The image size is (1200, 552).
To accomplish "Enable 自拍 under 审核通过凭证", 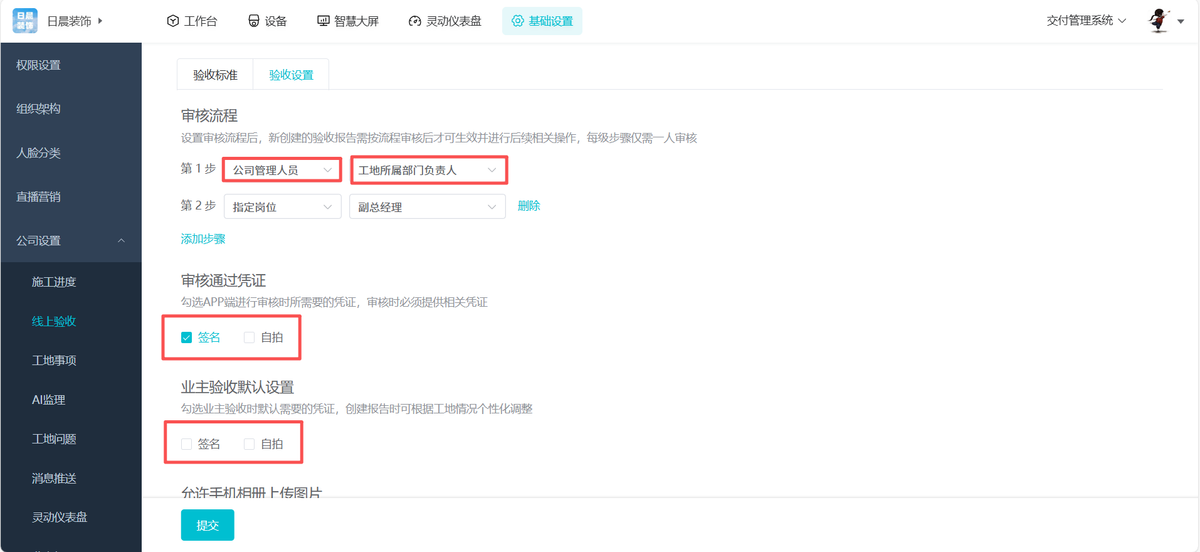I will (250, 338).
